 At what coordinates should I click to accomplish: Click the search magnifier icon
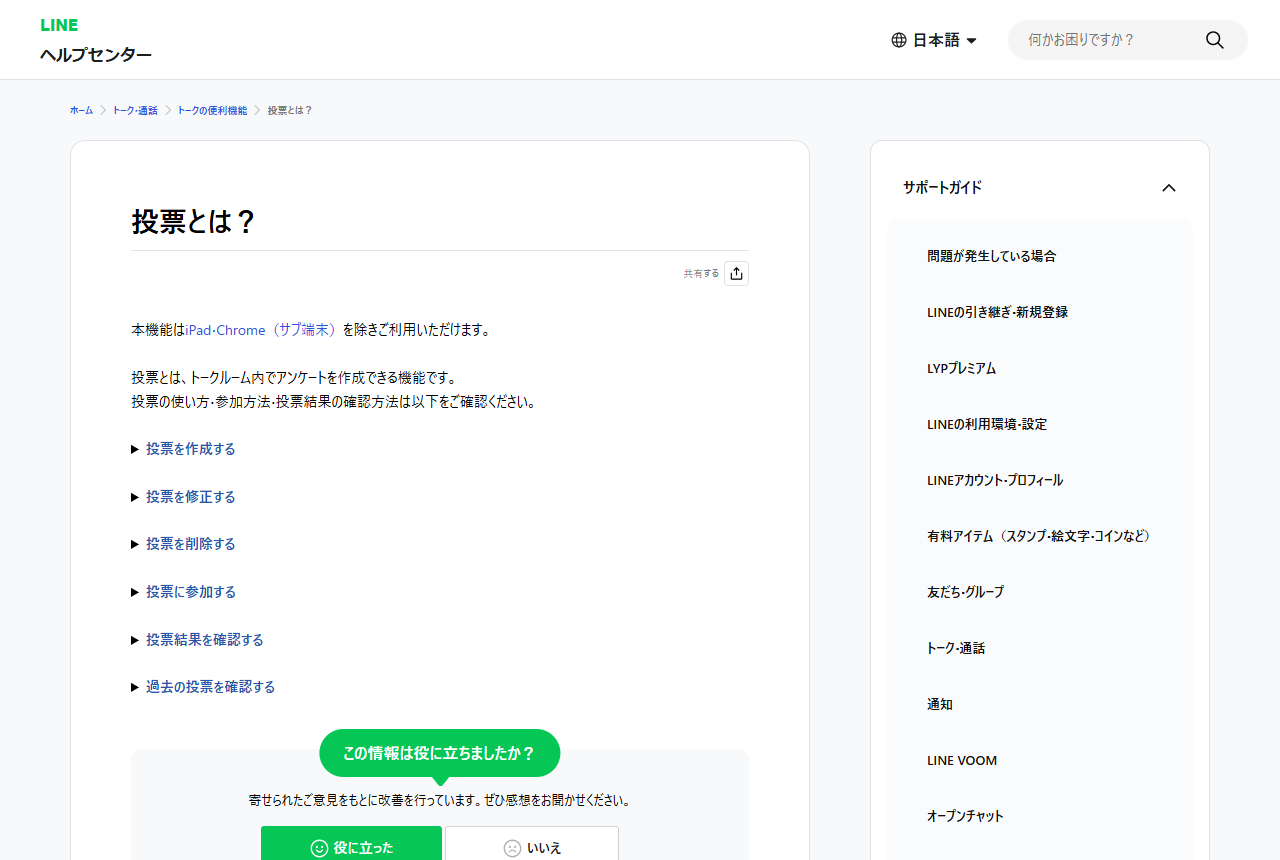1215,40
